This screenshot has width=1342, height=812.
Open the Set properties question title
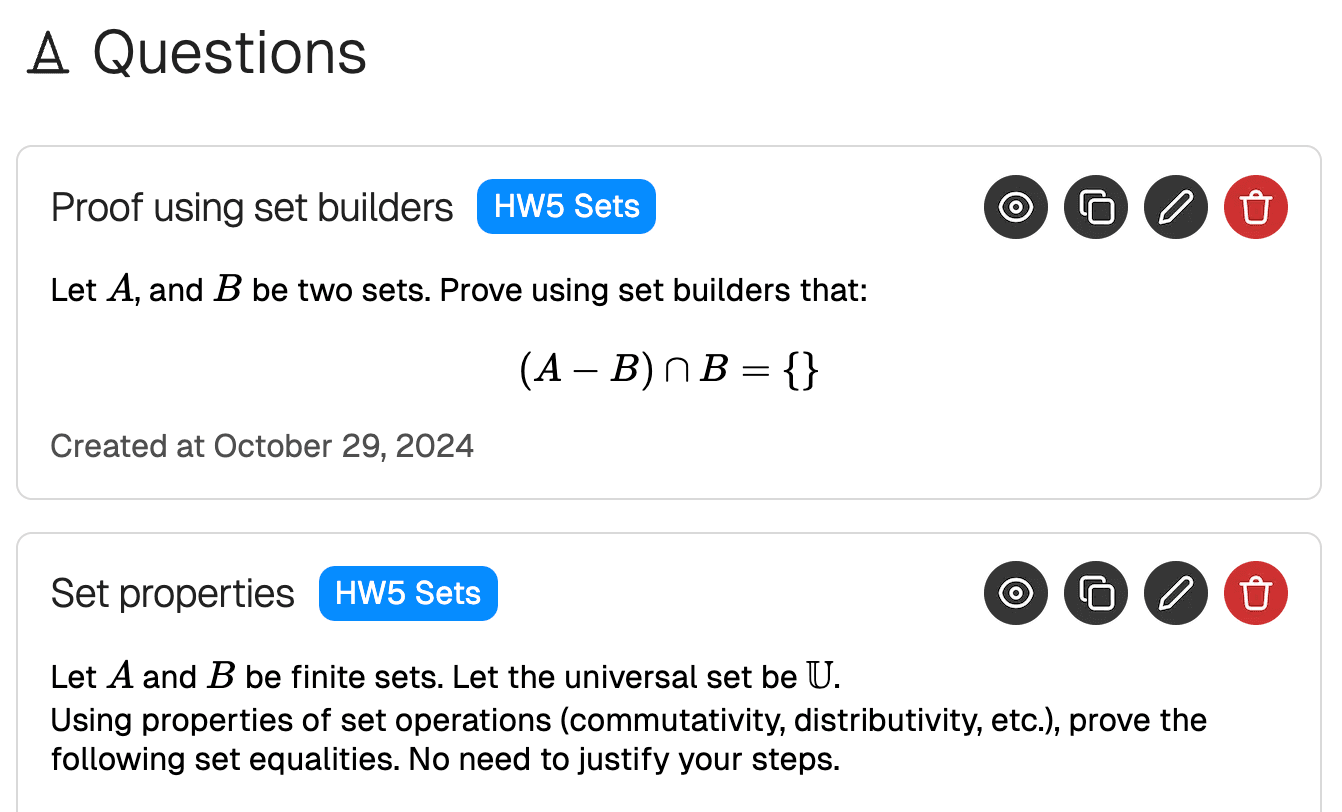(x=172, y=593)
